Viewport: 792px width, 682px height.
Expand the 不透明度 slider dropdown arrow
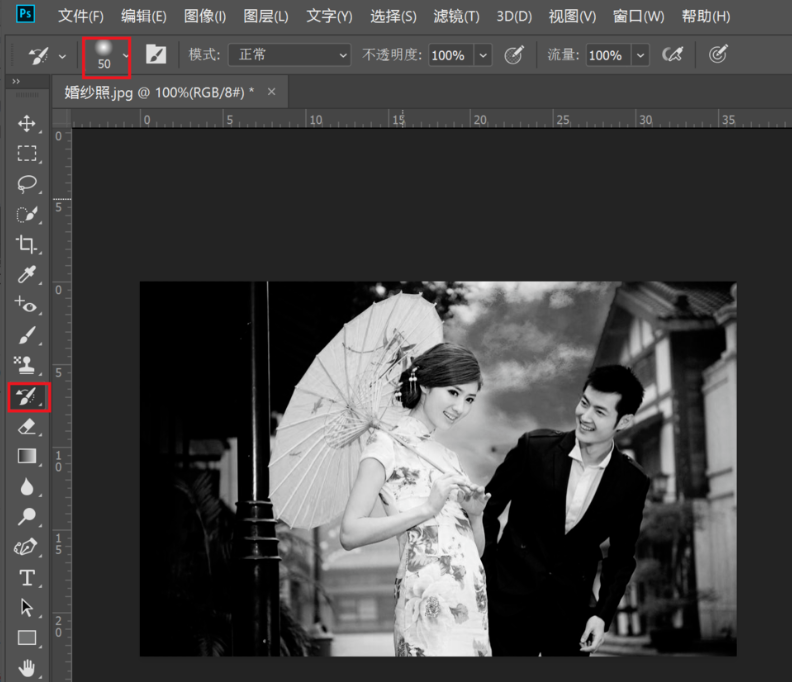(x=483, y=55)
